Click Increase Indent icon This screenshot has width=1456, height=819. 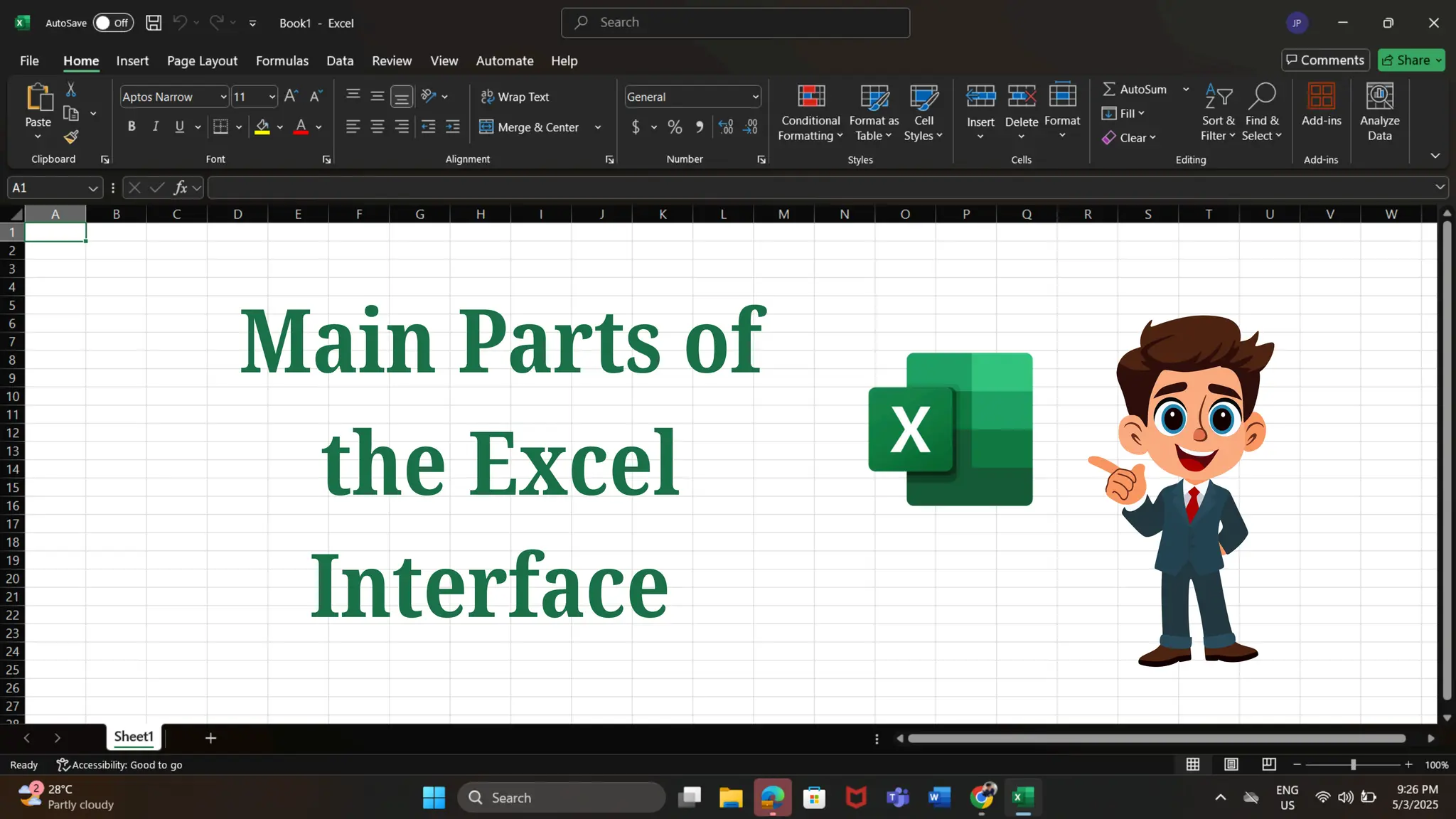pos(453,127)
